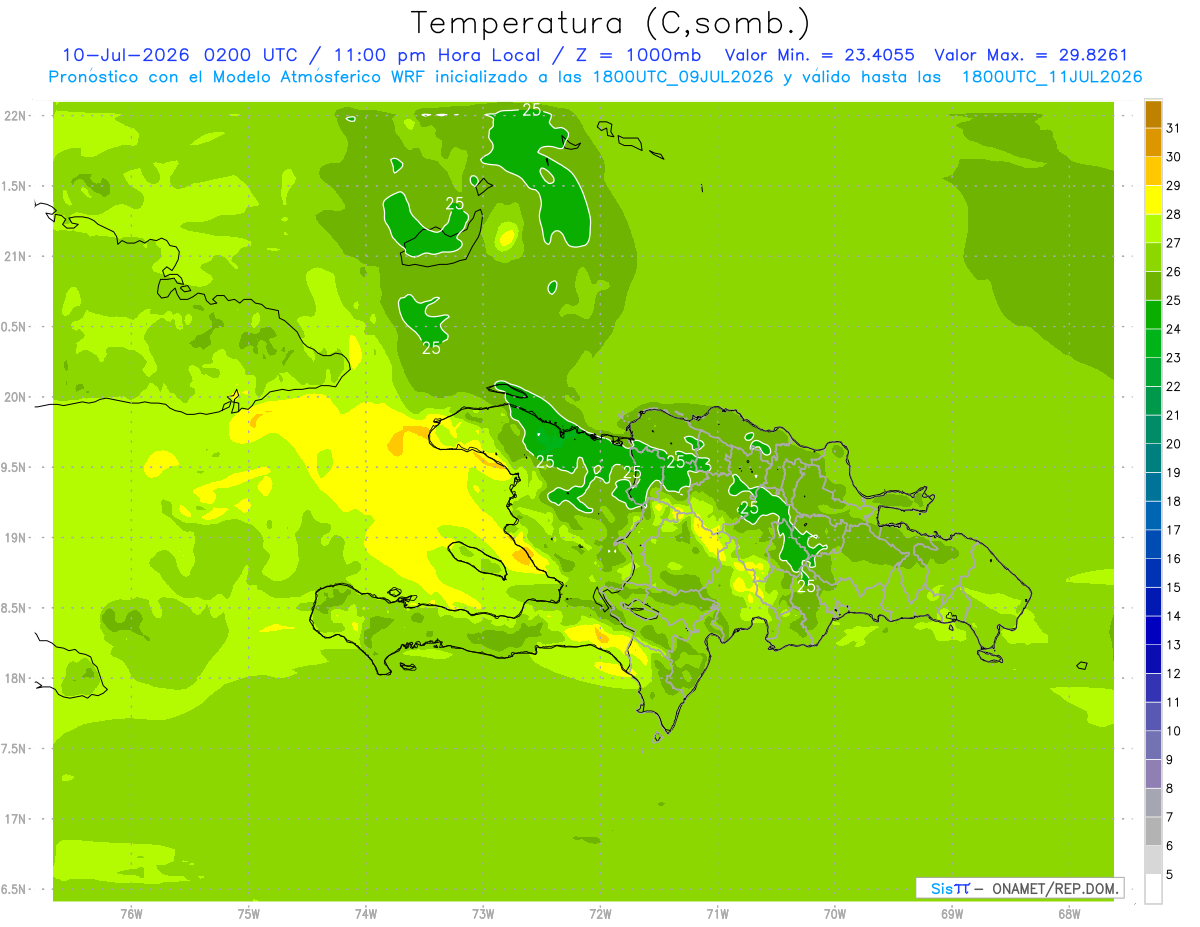Click the 76W longitude axis label
This screenshot has width=1200, height=927.
point(131,913)
